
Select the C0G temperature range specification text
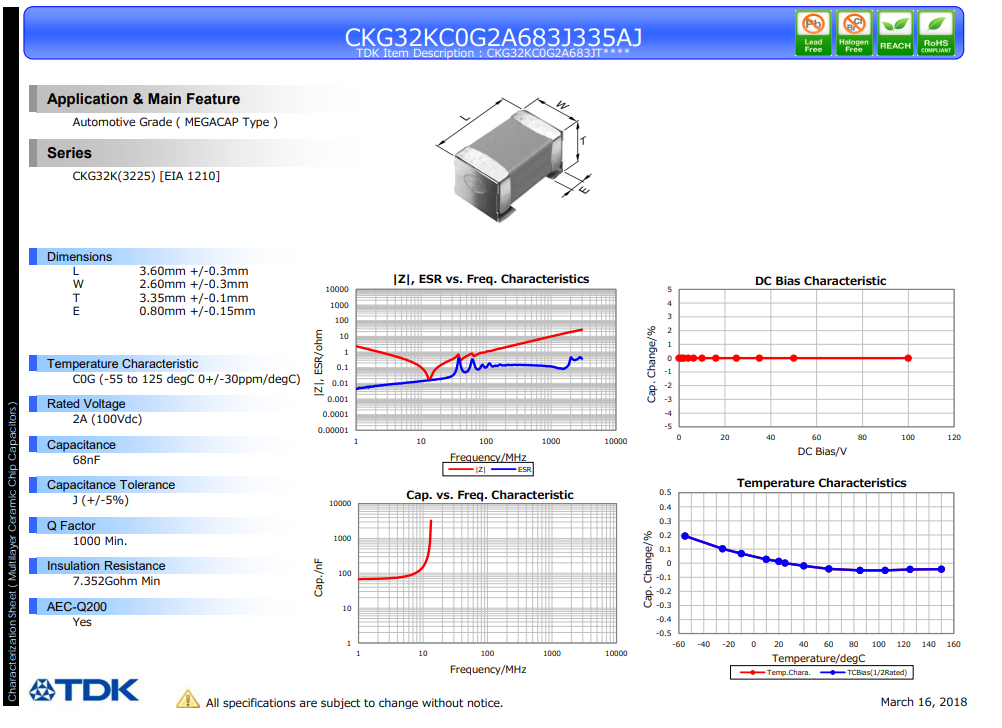187,379
